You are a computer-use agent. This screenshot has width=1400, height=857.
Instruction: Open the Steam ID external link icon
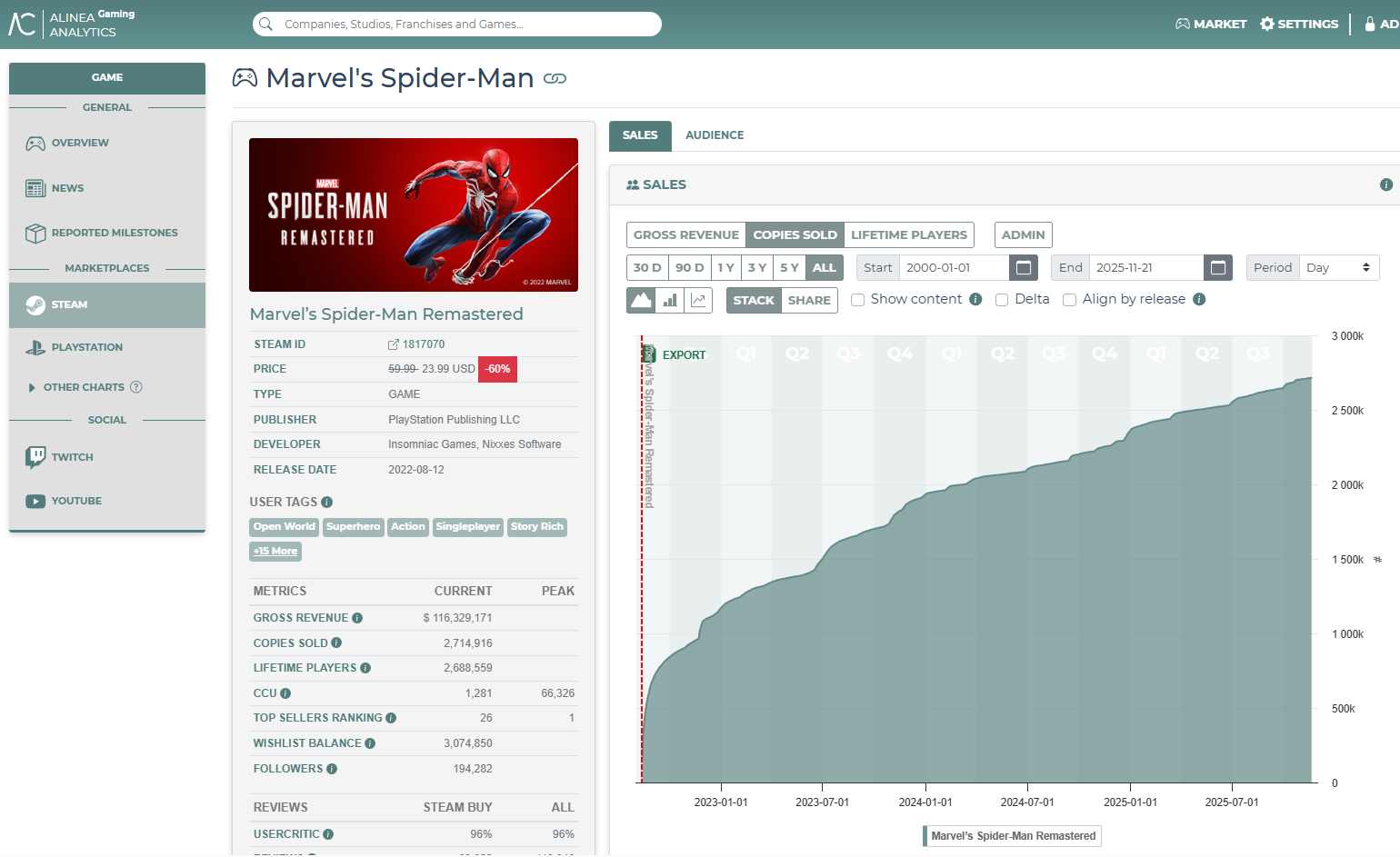393,344
